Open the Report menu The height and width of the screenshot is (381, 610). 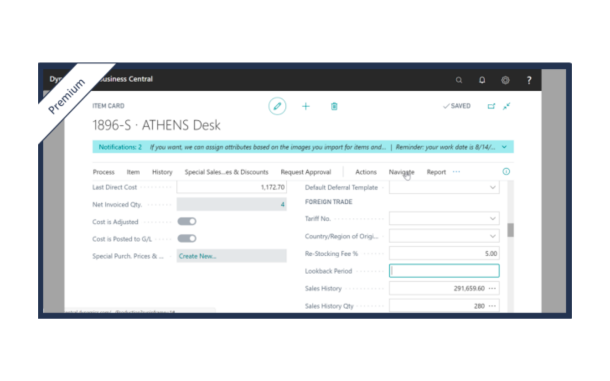click(436, 172)
